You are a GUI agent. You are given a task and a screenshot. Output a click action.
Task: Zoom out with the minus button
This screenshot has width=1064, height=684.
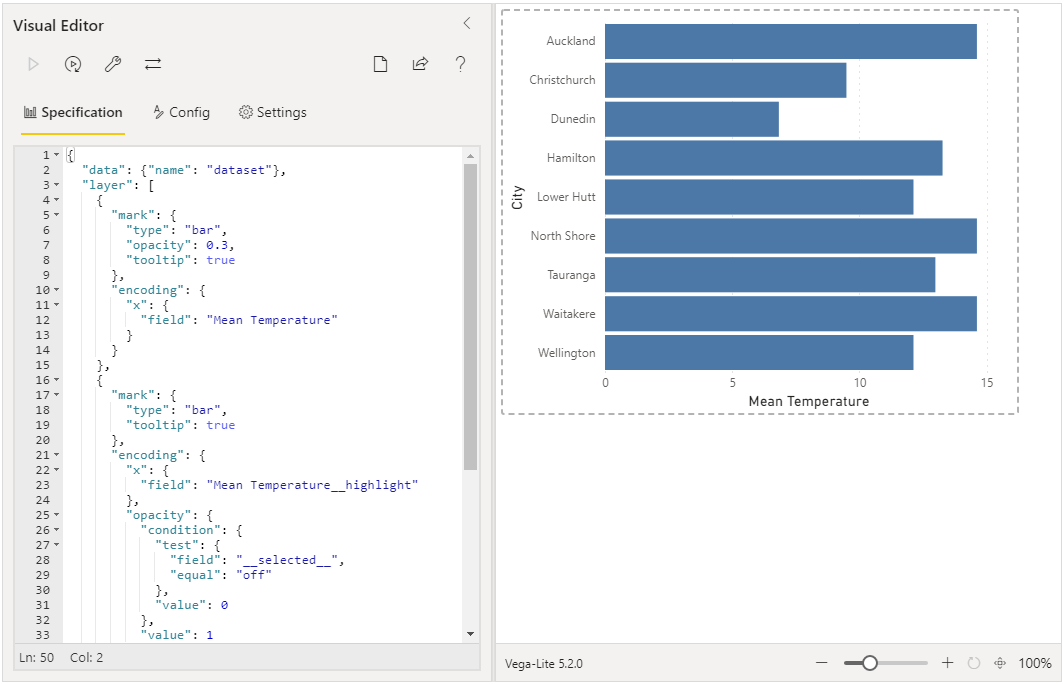(822, 663)
